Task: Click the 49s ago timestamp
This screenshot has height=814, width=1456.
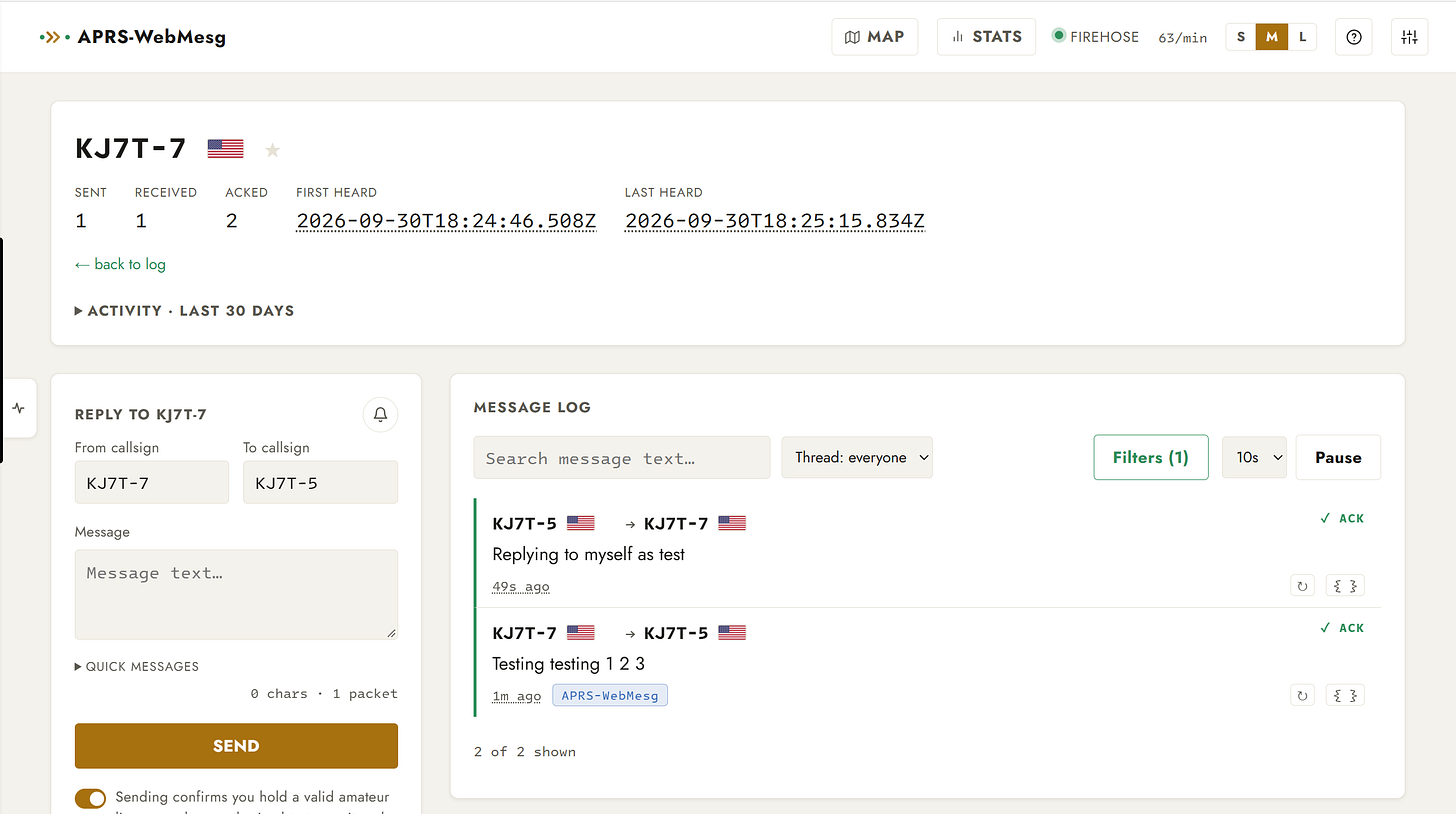Action: pyautogui.click(x=521, y=587)
